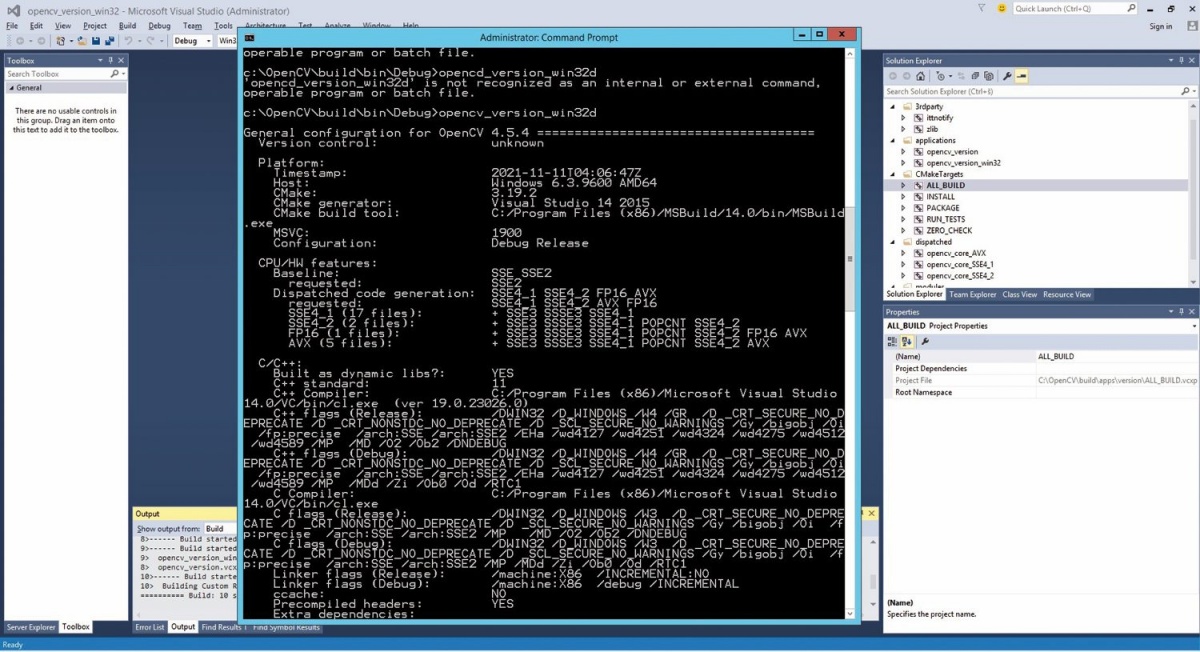This screenshot has height=652, width=1200.
Task: Open the File menu in Visual Studio
Action: 12,26
